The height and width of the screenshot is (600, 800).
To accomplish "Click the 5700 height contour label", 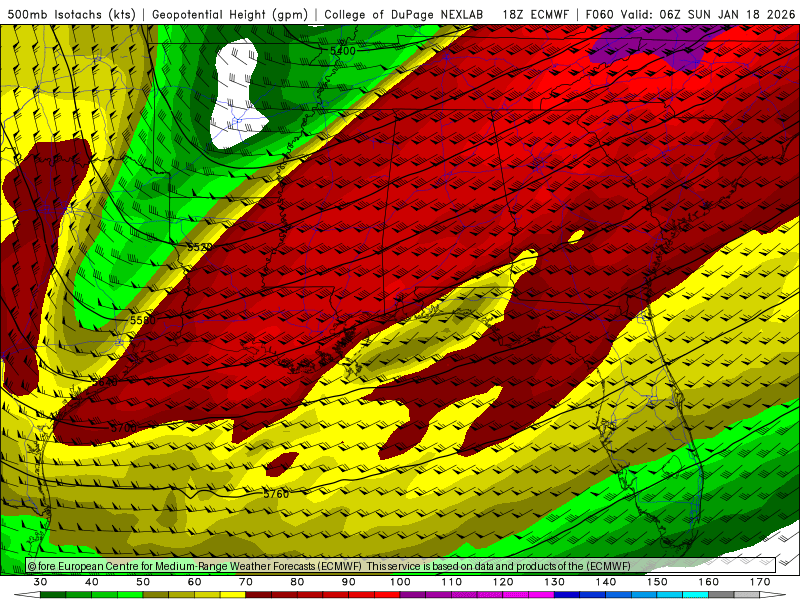I will tap(123, 428).
